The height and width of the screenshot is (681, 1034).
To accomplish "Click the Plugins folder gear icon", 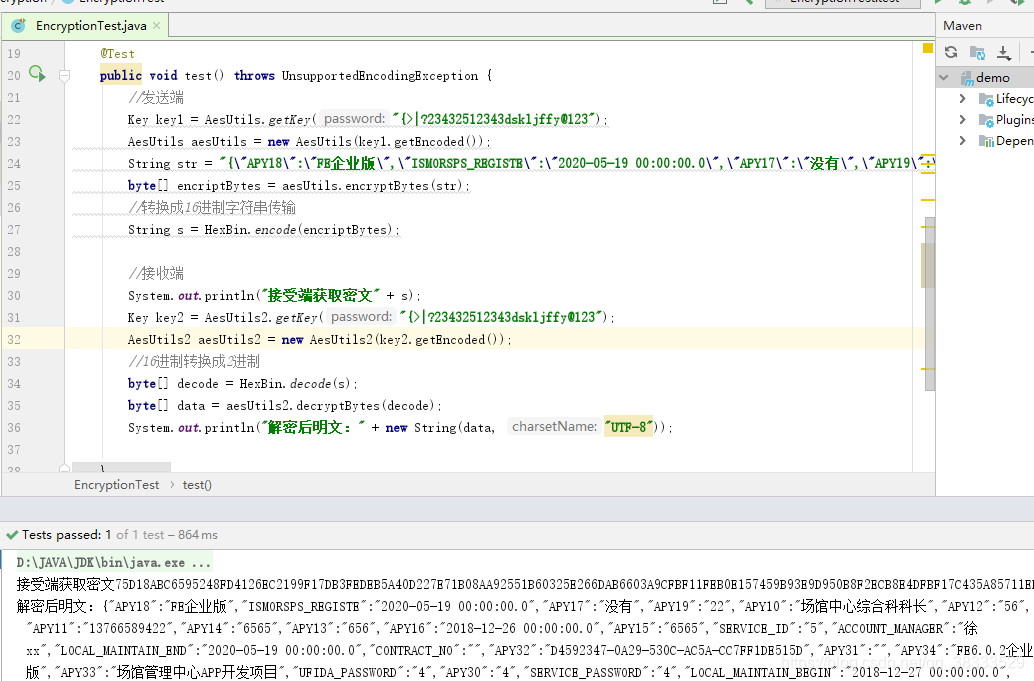I will click(x=986, y=121).
